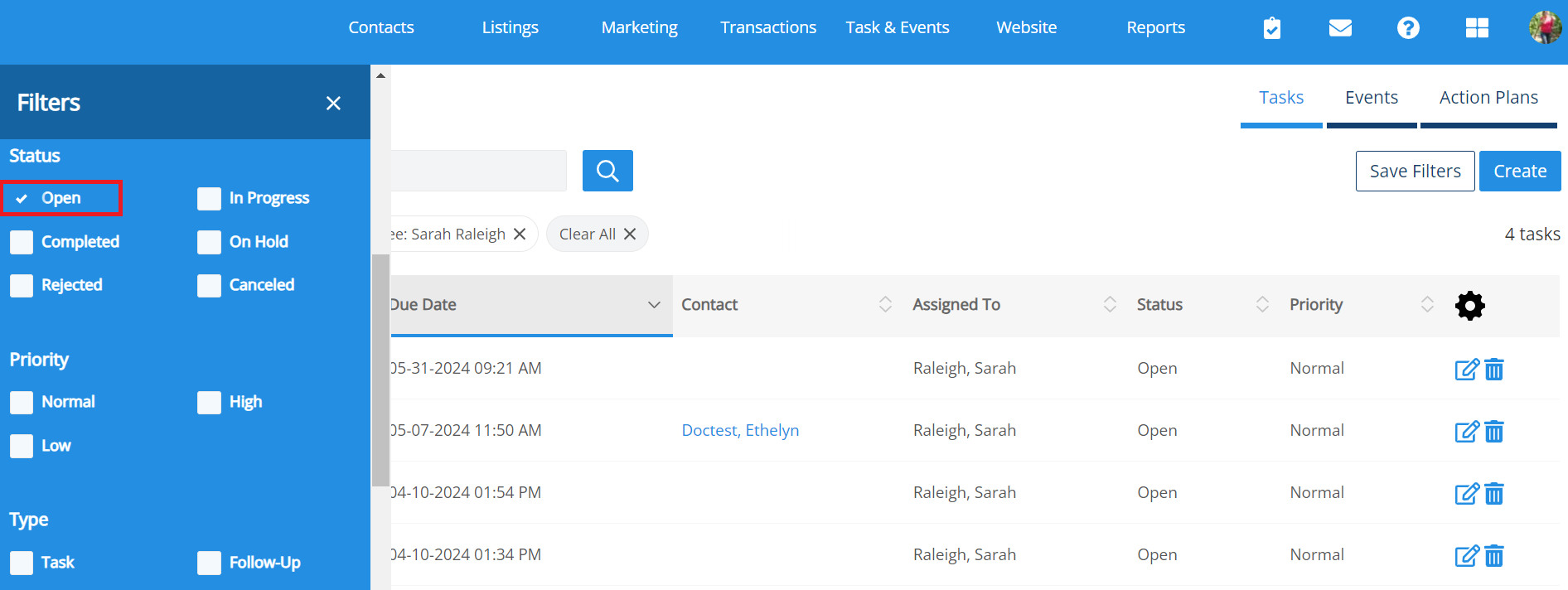The image size is (1568, 590).
Task: Toggle the Priority column sort arrows
Action: [1426, 305]
